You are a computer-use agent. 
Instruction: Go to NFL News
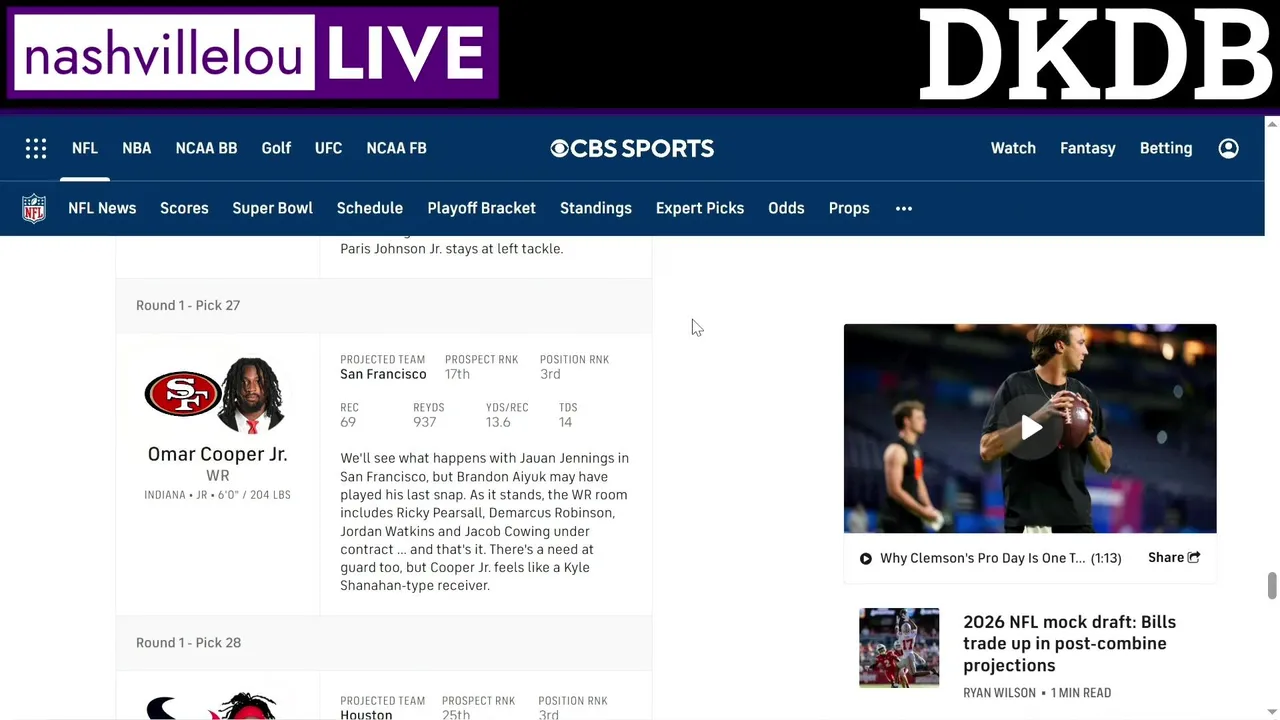coord(102,208)
